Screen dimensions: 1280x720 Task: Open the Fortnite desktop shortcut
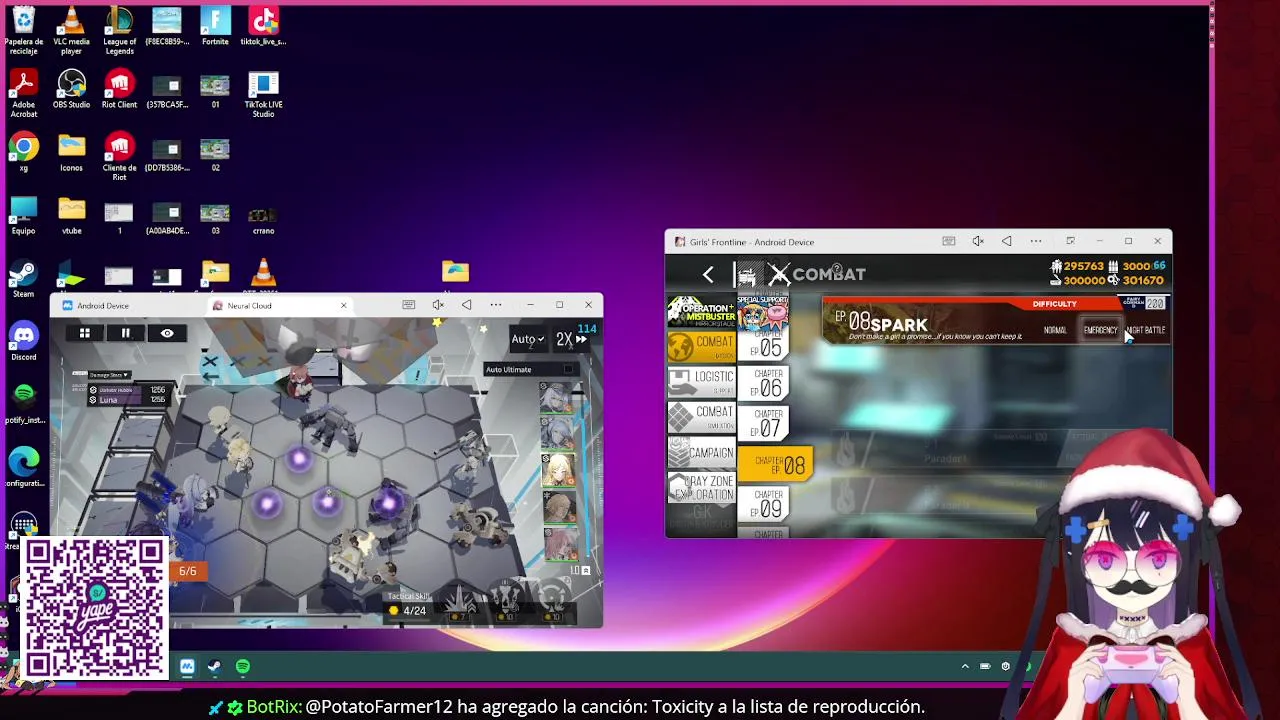coord(215,26)
